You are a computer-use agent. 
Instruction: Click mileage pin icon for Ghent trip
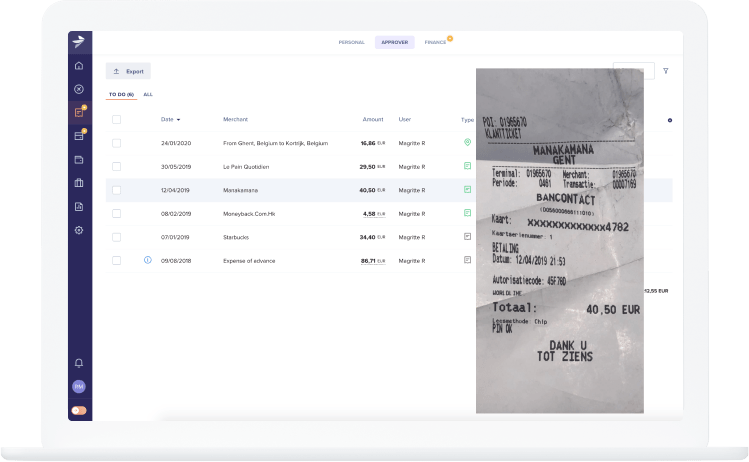tap(467, 143)
